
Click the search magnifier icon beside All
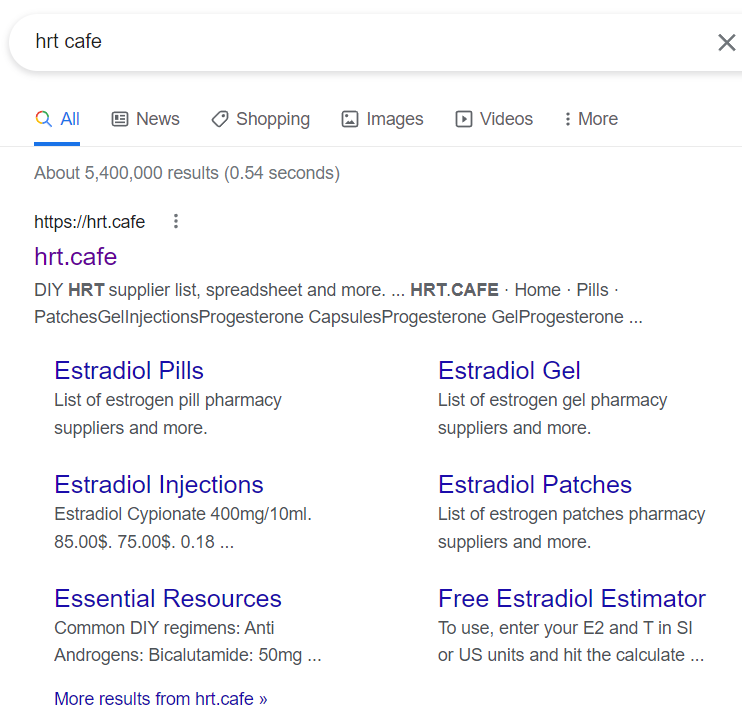coord(44,119)
